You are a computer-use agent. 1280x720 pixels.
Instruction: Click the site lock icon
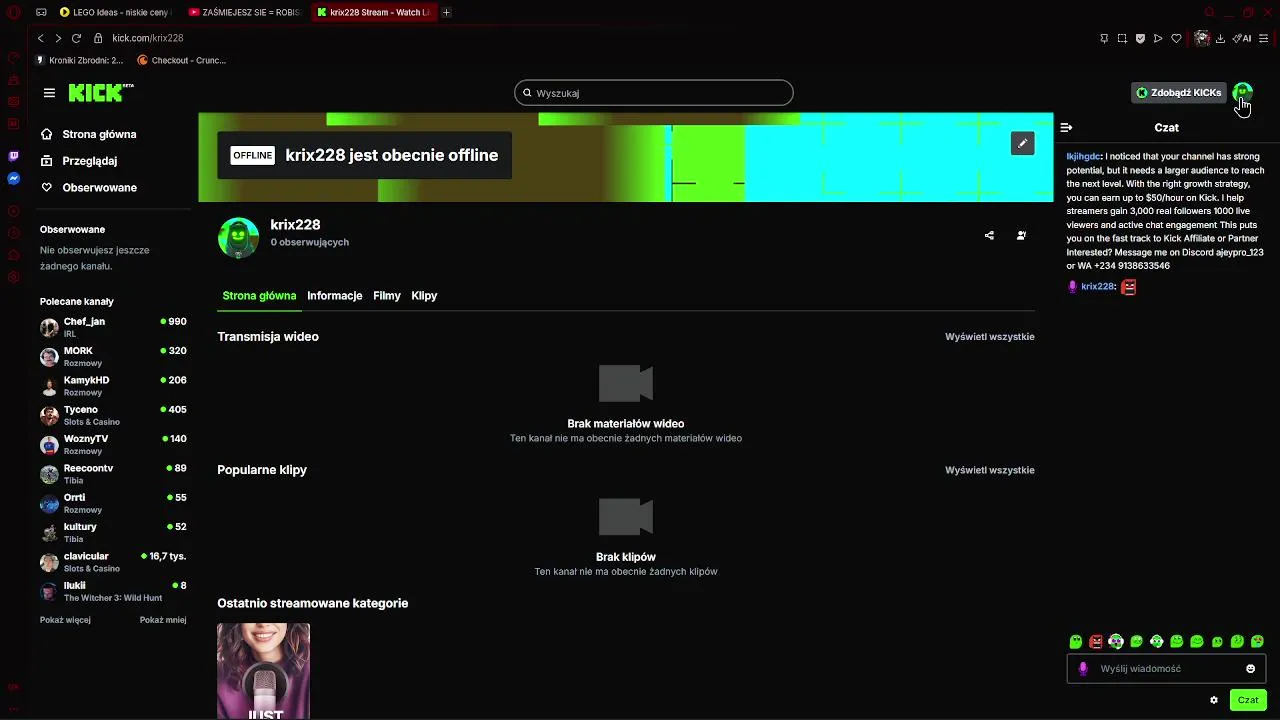tap(98, 38)
